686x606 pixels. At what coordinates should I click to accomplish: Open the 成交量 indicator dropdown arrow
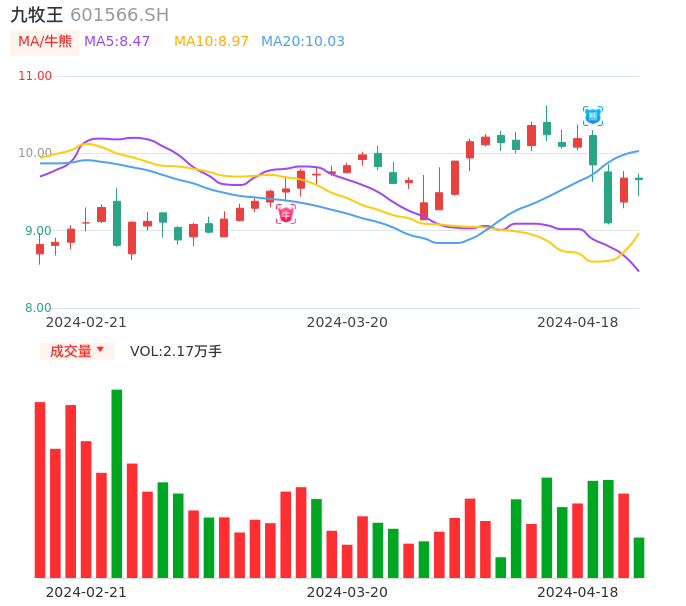(100, 350)
